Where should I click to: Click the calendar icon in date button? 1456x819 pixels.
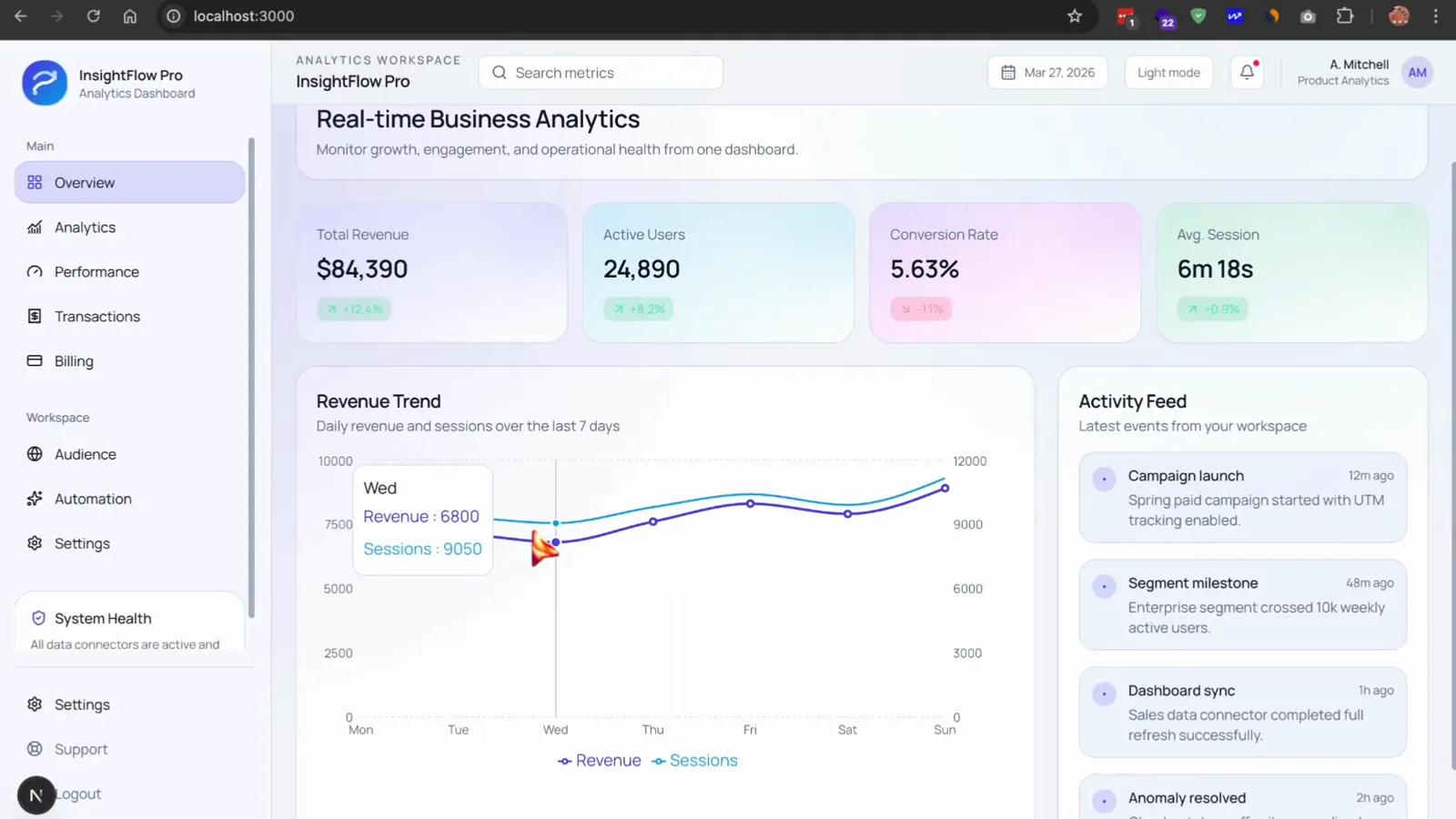pos(1008,73)
